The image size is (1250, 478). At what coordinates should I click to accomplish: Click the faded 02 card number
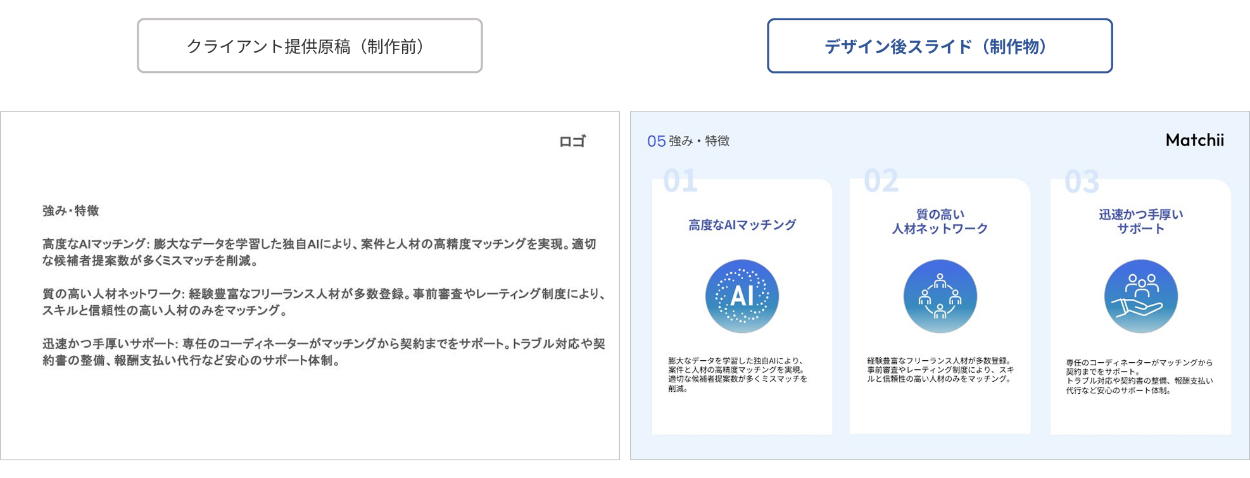881,181
